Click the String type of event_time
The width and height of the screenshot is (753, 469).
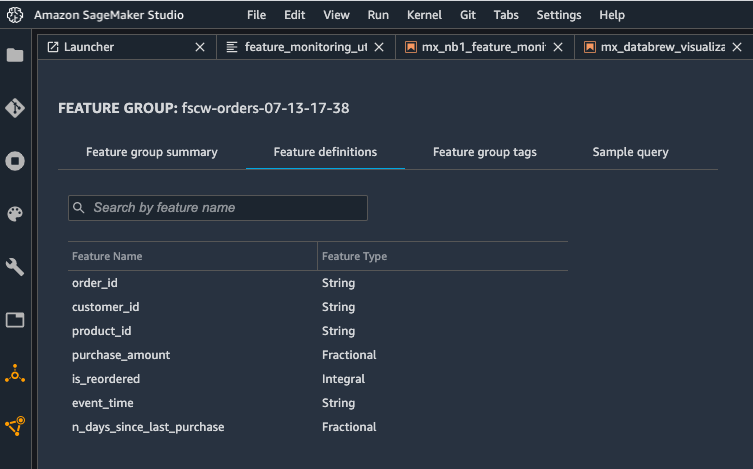pyautogui.click(x=338, y=403)
